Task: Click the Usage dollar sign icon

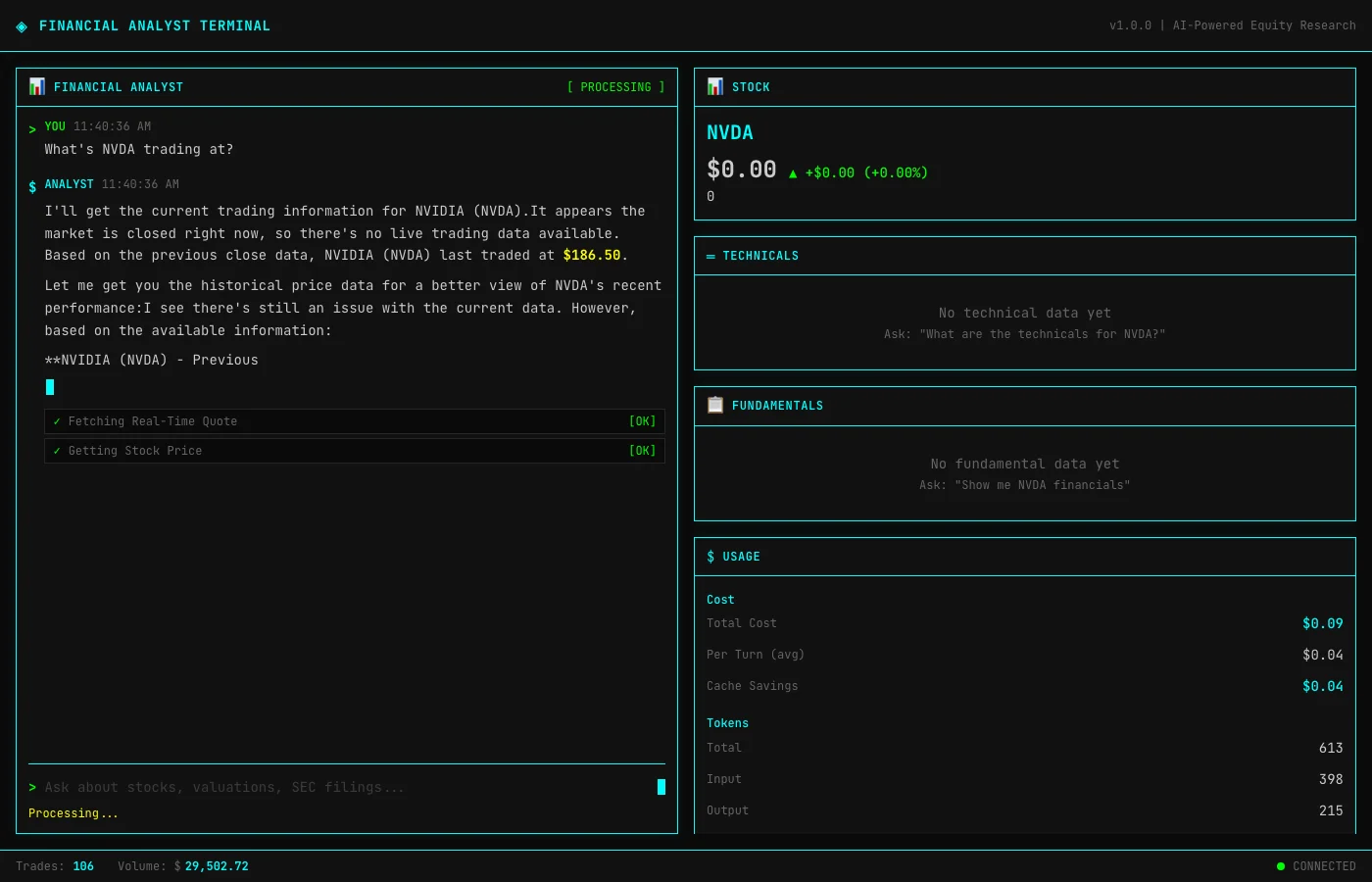Action: [x=710, y=557]
